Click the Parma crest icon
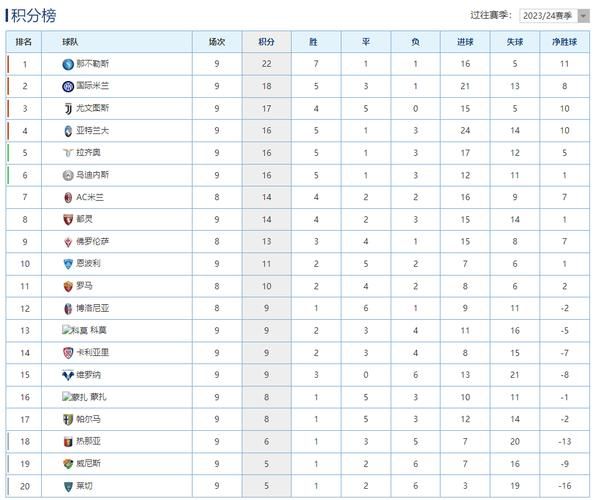Screen dimensions: 595x500 pos(68,420)
